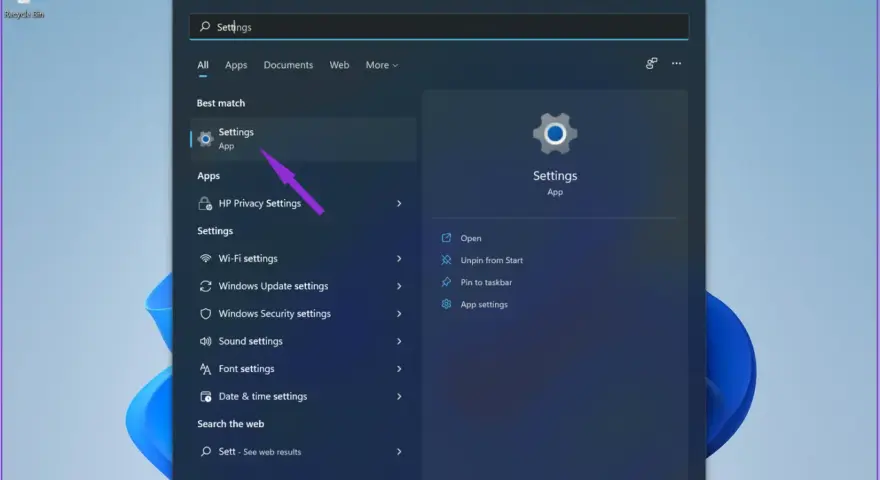
Task: Open Sound settings result
Action: (x=303, y=341)
